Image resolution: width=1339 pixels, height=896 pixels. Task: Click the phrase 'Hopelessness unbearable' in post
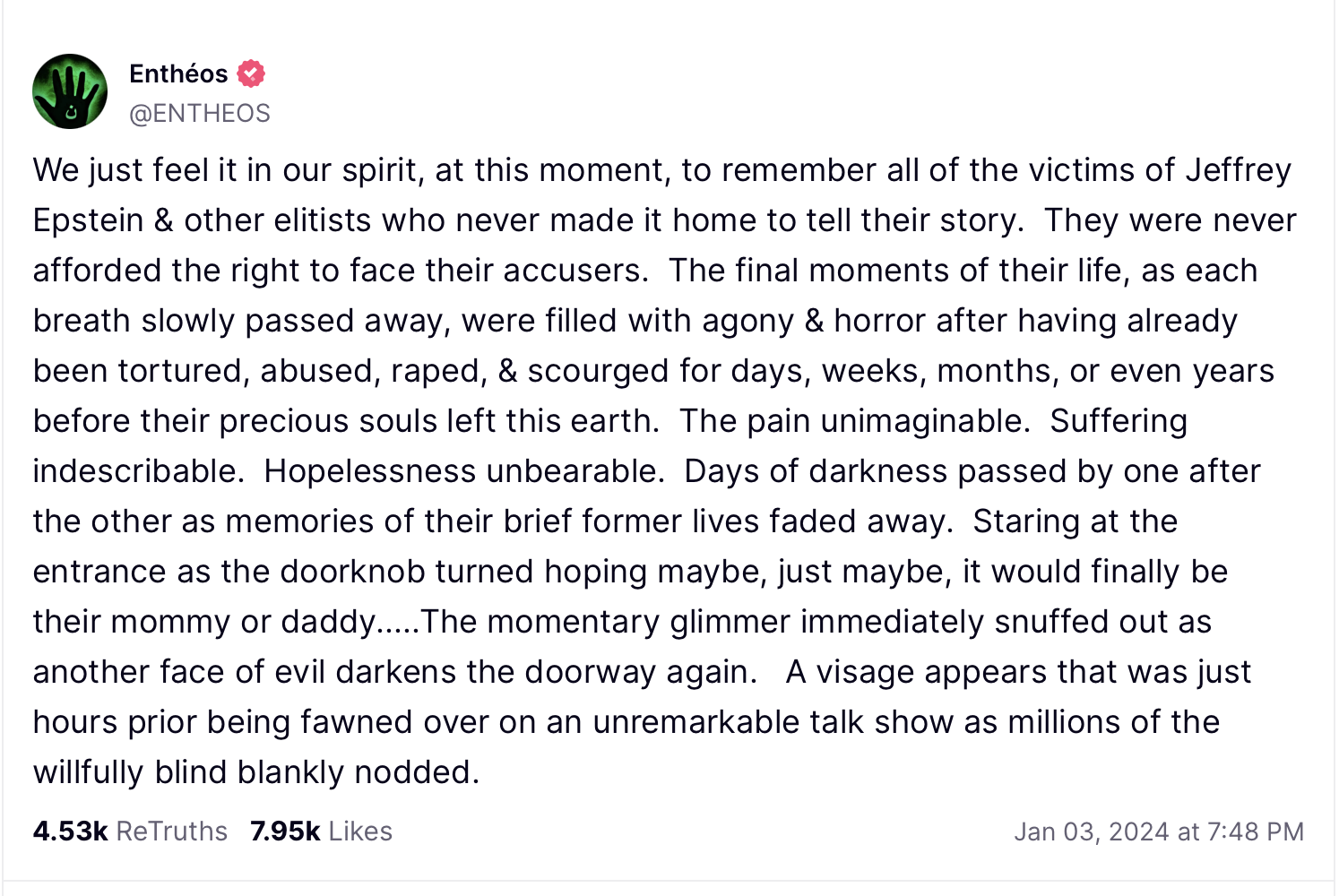(463, 471)
